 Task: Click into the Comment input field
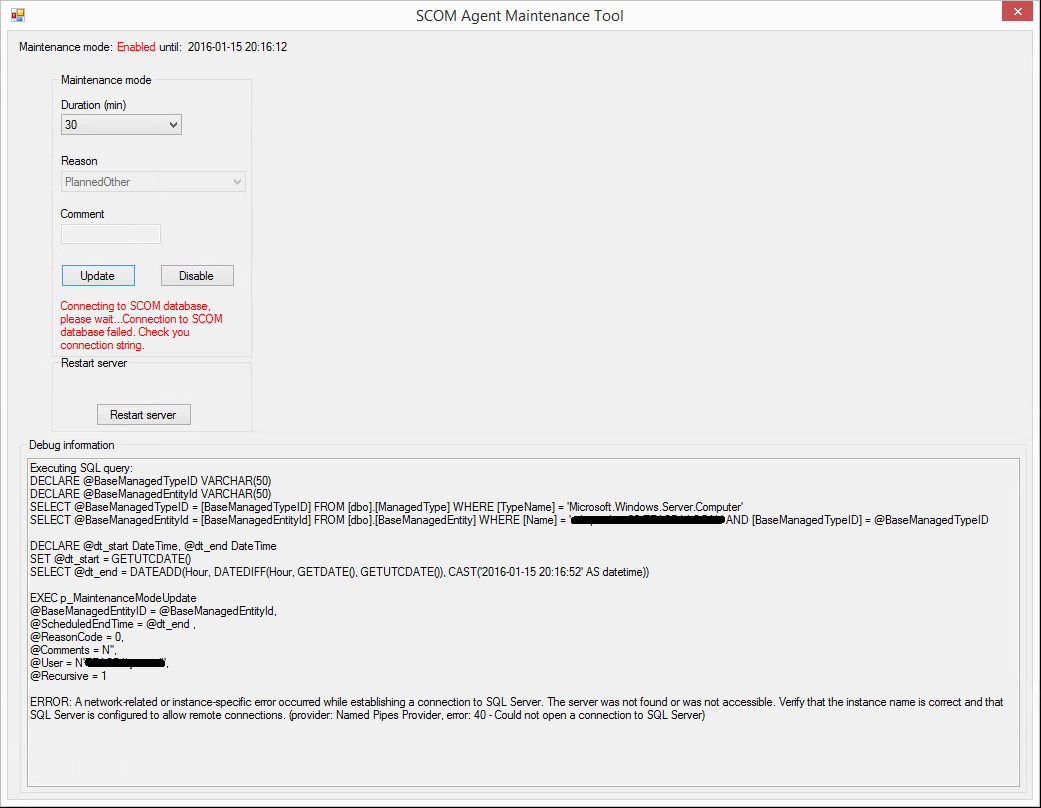[x=111, y=234]
